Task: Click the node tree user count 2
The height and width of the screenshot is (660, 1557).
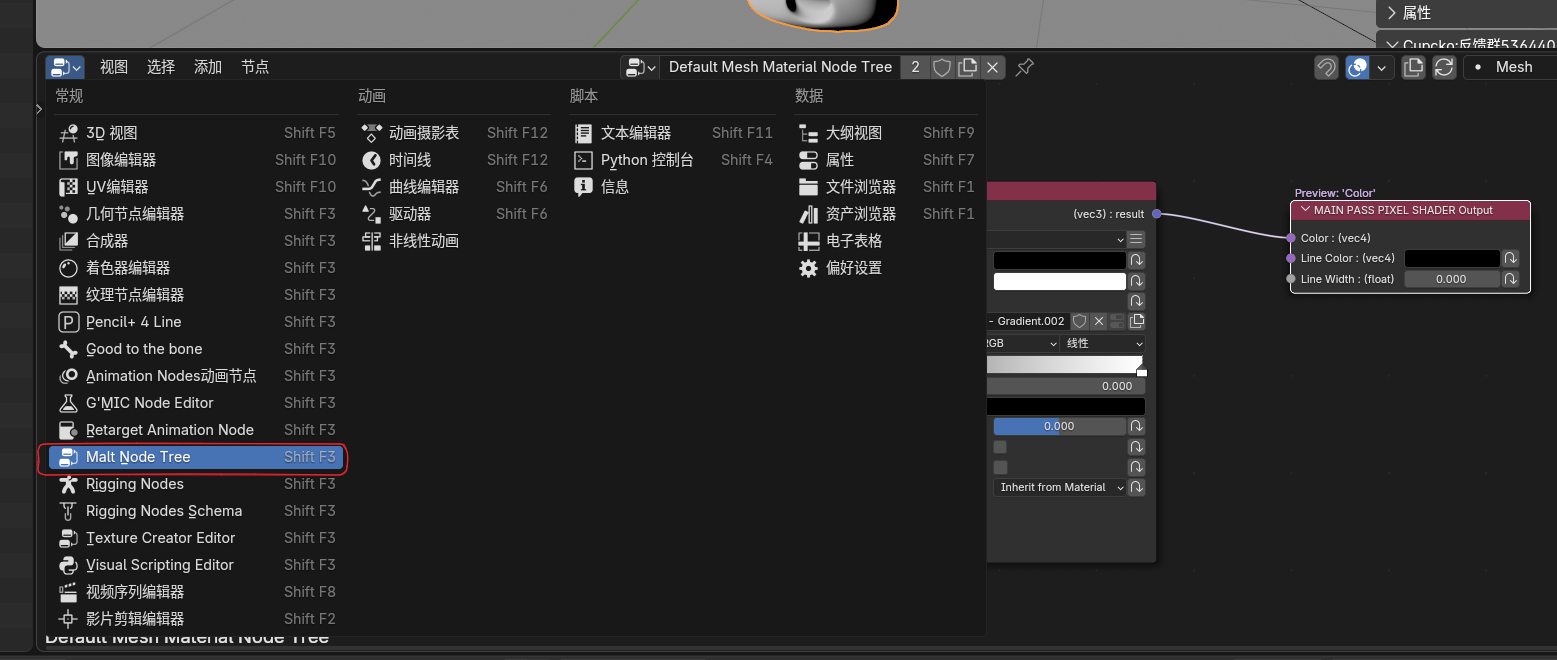Action: (x=915, y=67)
